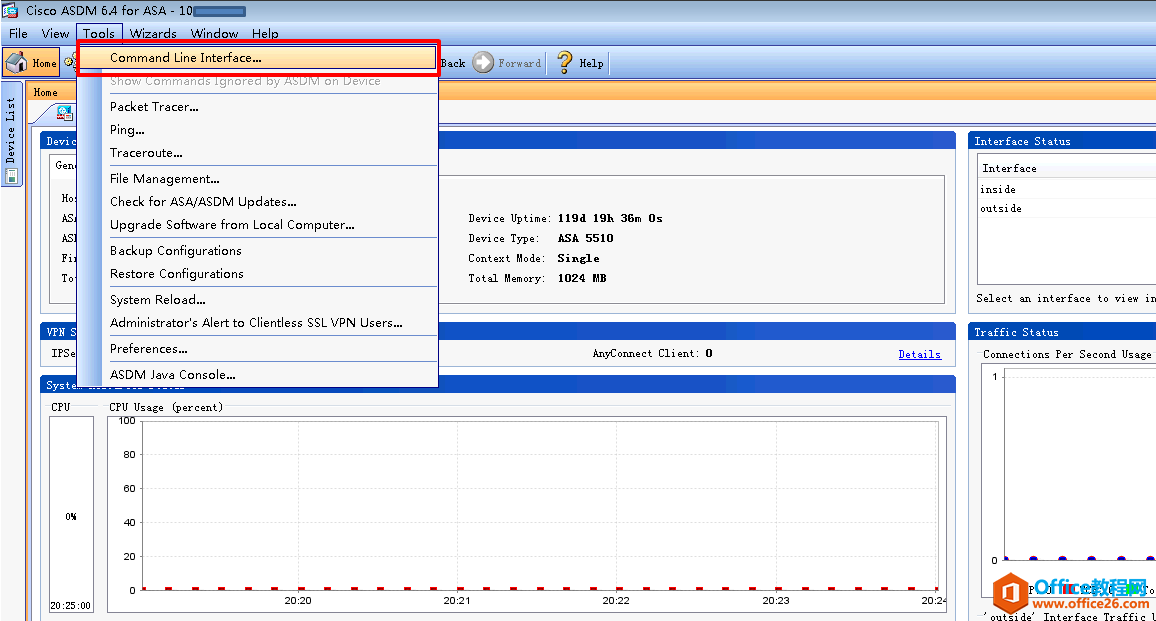1156x621 pixels.
Task: Select Administrator's Alert to Clientless SSL VPN Users
Action: tap(257, 322)
